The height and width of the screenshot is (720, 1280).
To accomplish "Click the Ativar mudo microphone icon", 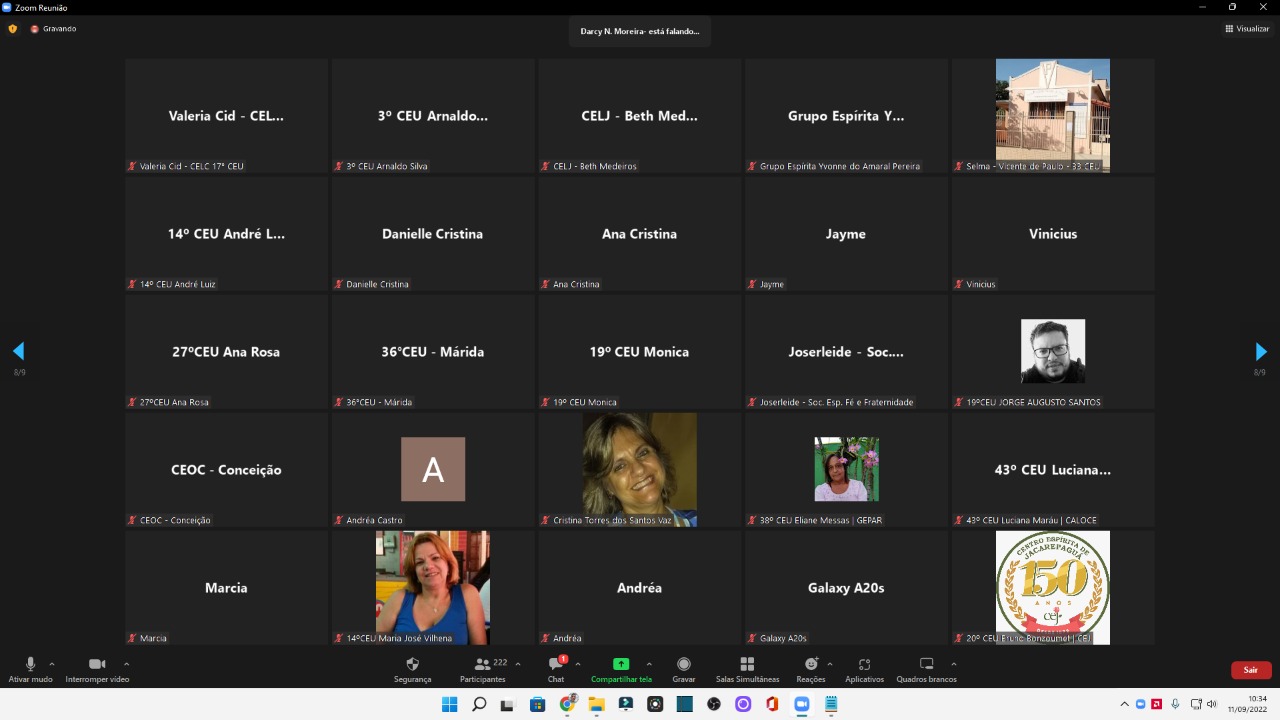I will pos(30,665).
